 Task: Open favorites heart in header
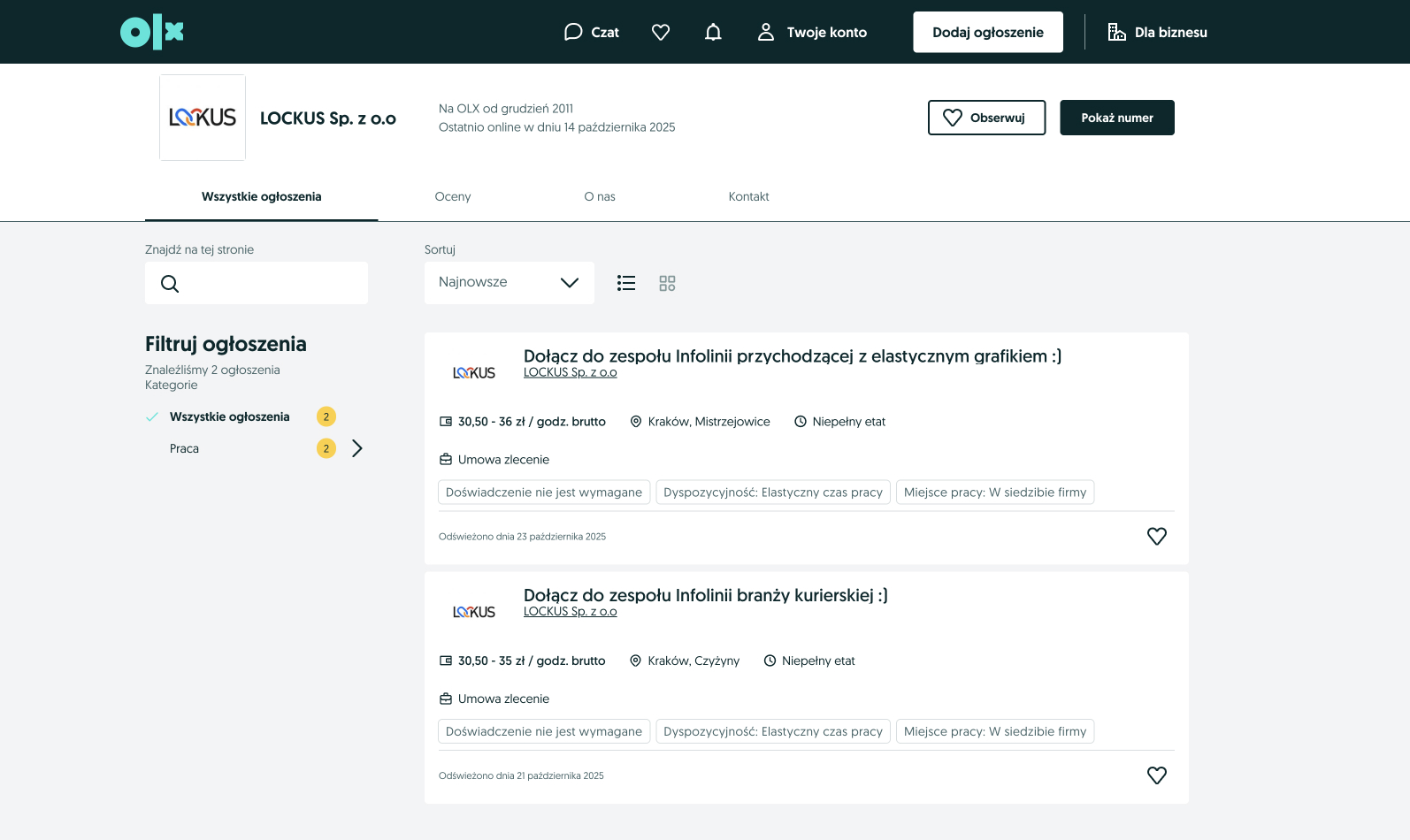[661, 32]
